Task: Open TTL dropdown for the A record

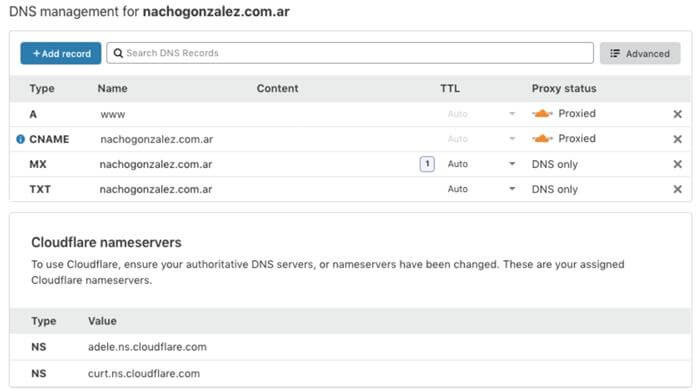Action: point(512,114)
